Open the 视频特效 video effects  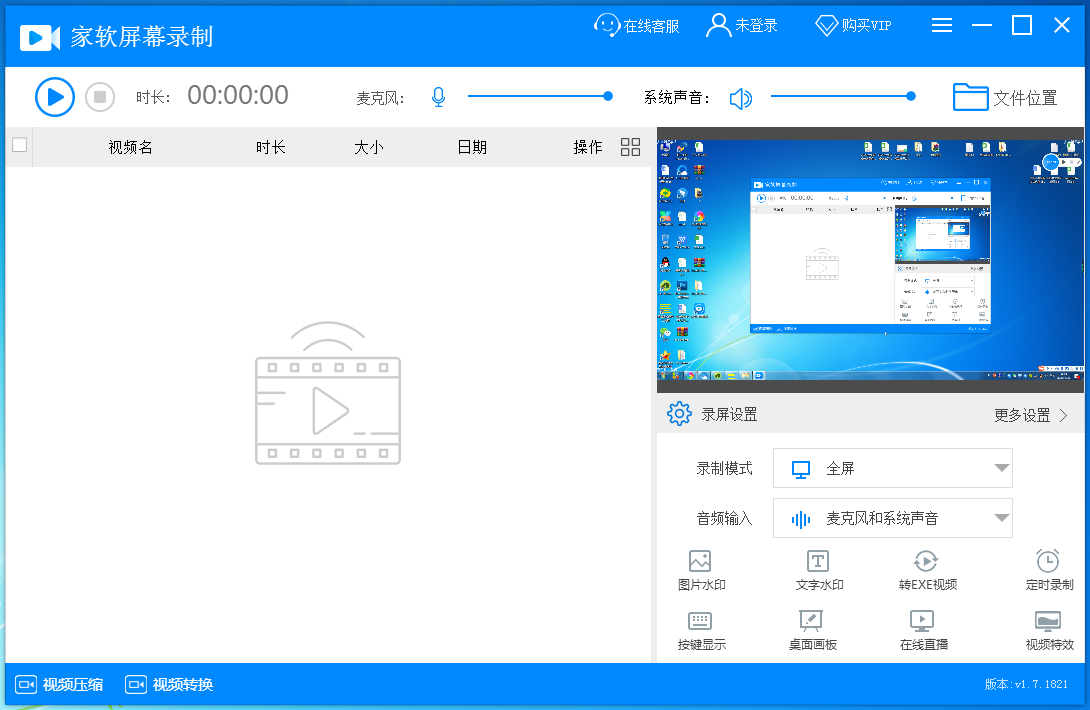tap(1049, 631)
